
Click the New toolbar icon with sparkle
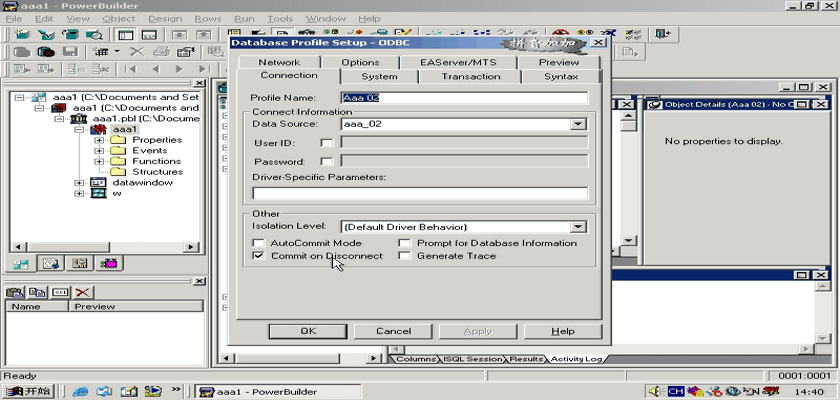[21, 35]
